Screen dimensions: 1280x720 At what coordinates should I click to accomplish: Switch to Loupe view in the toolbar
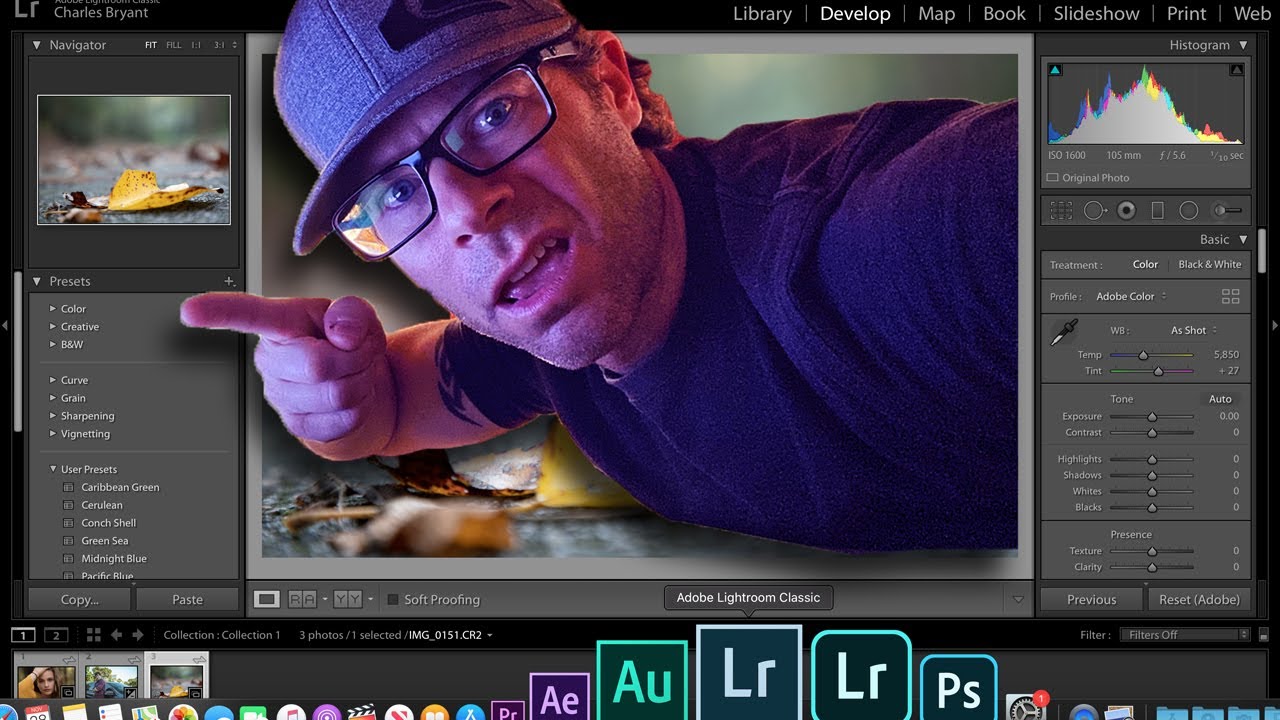pyautogui.click(x=266, y=599)
